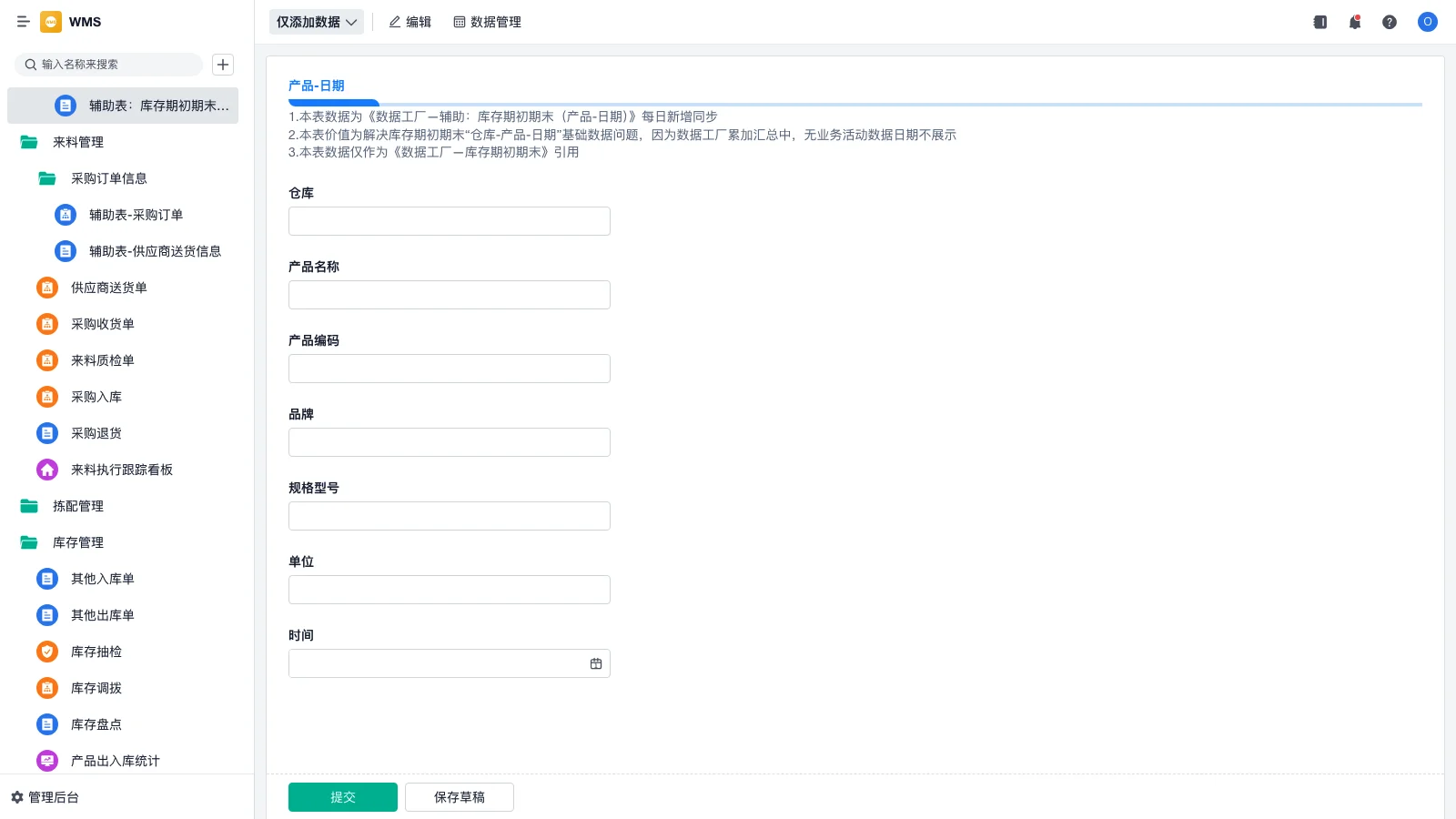Open 管理后台 at sidebar bottom

coord(45,797)
